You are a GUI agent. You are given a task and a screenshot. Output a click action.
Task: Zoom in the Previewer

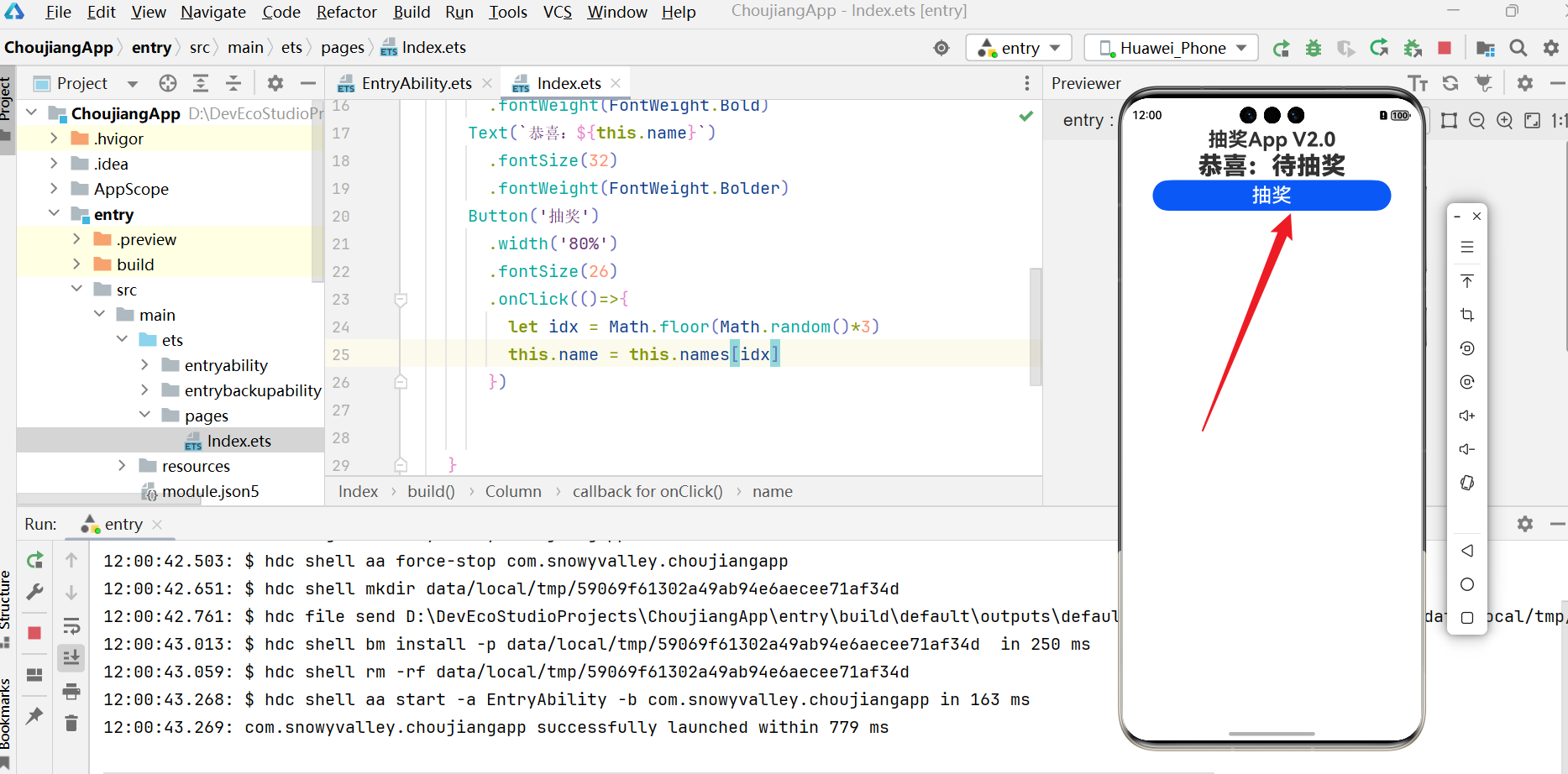(1505, 120)
